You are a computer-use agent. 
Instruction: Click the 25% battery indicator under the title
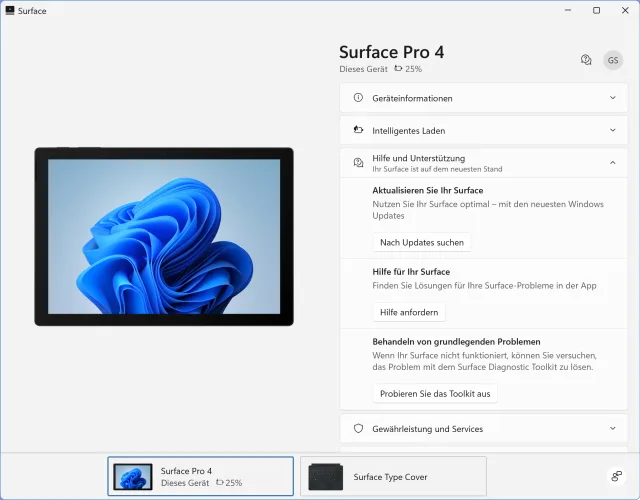pos(408,69)
